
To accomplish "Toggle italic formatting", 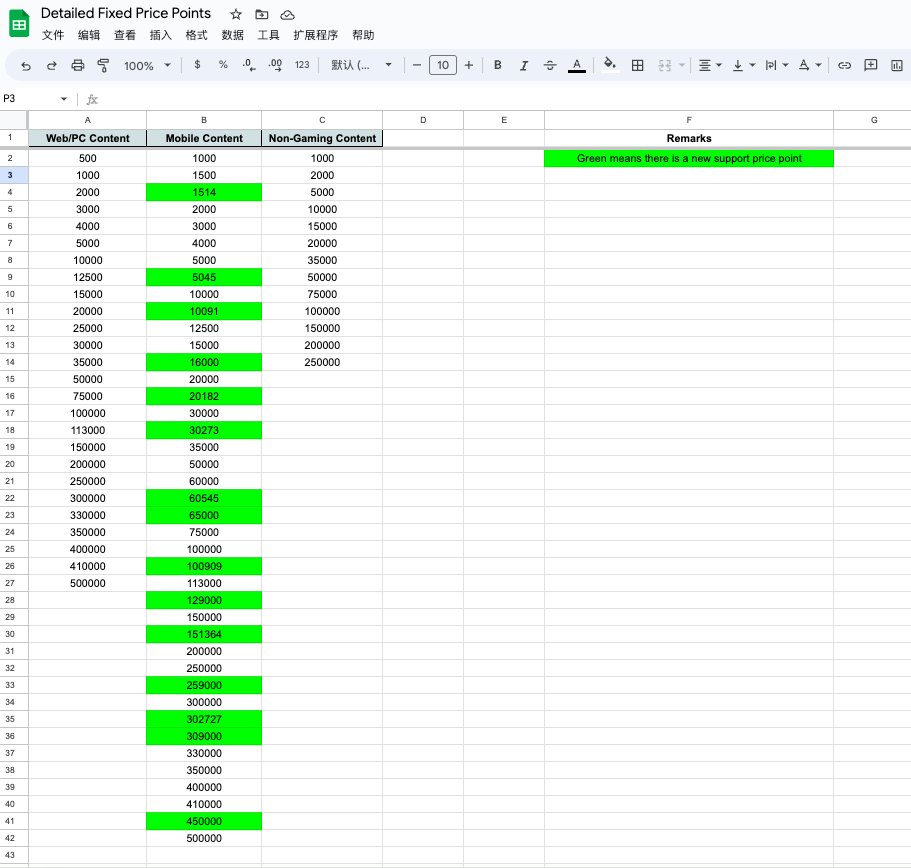I will point(523,65).
